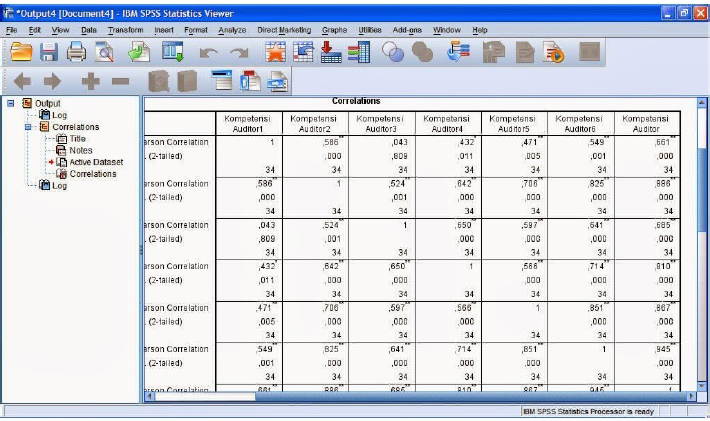Select Active Dataset in outline tree
Viewport: 710px width, 421px height.
(96, 162)
